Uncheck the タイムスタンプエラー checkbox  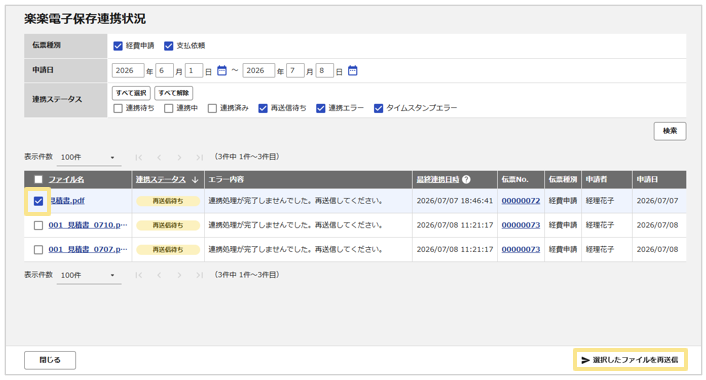click(x=378, y=109)
